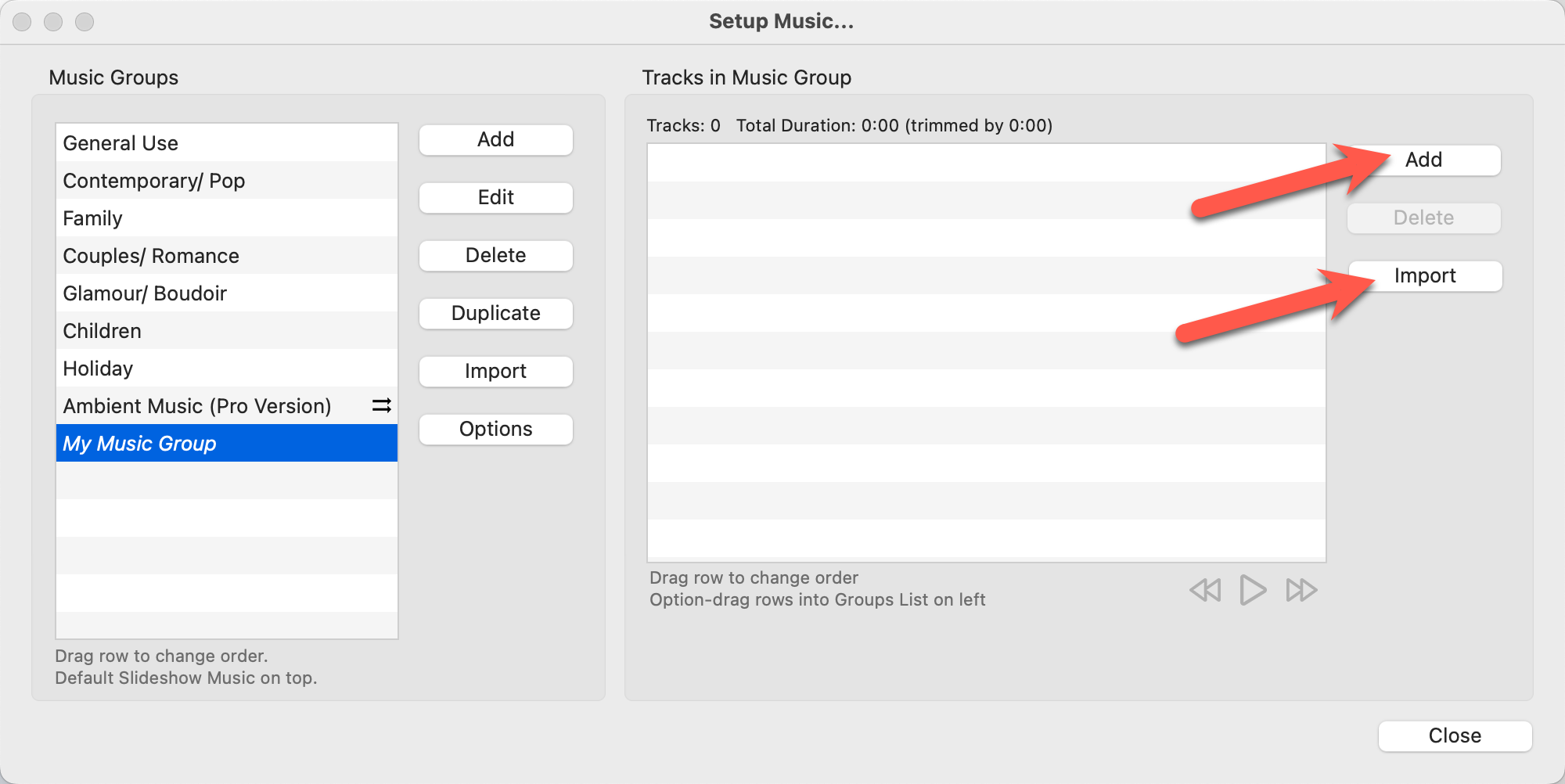Viewport: 1565px width, 784px height.
Task: Add a new music group
Action: click(495, 140)
